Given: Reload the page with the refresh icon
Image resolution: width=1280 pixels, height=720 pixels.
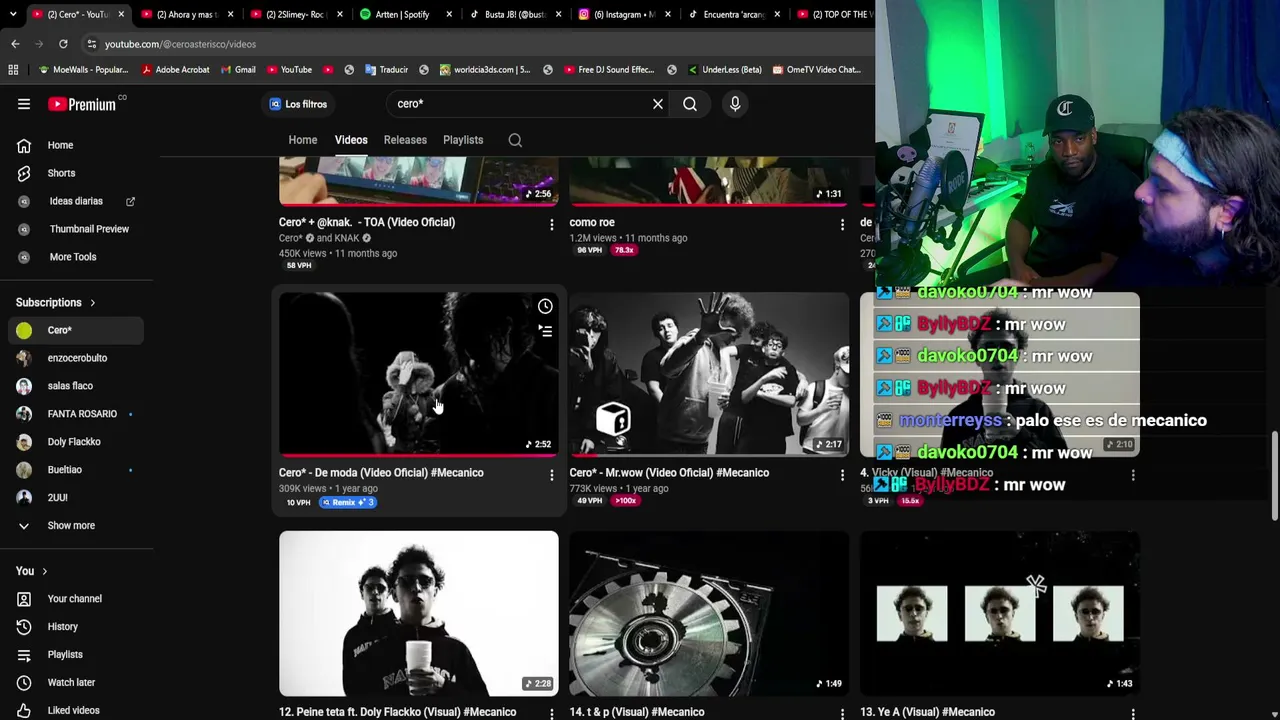Looking at the screenshot, I should 63,44.
